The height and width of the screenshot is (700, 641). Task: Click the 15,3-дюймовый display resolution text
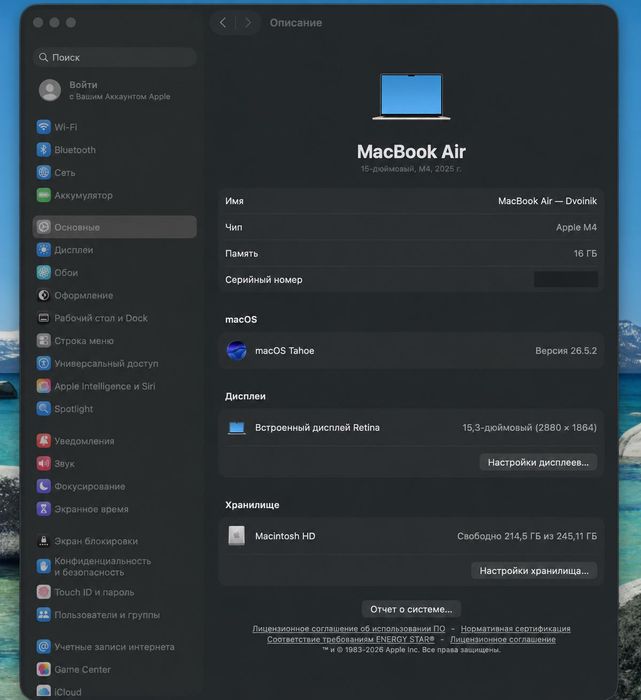pyautogui.click(x=529, y=428)
